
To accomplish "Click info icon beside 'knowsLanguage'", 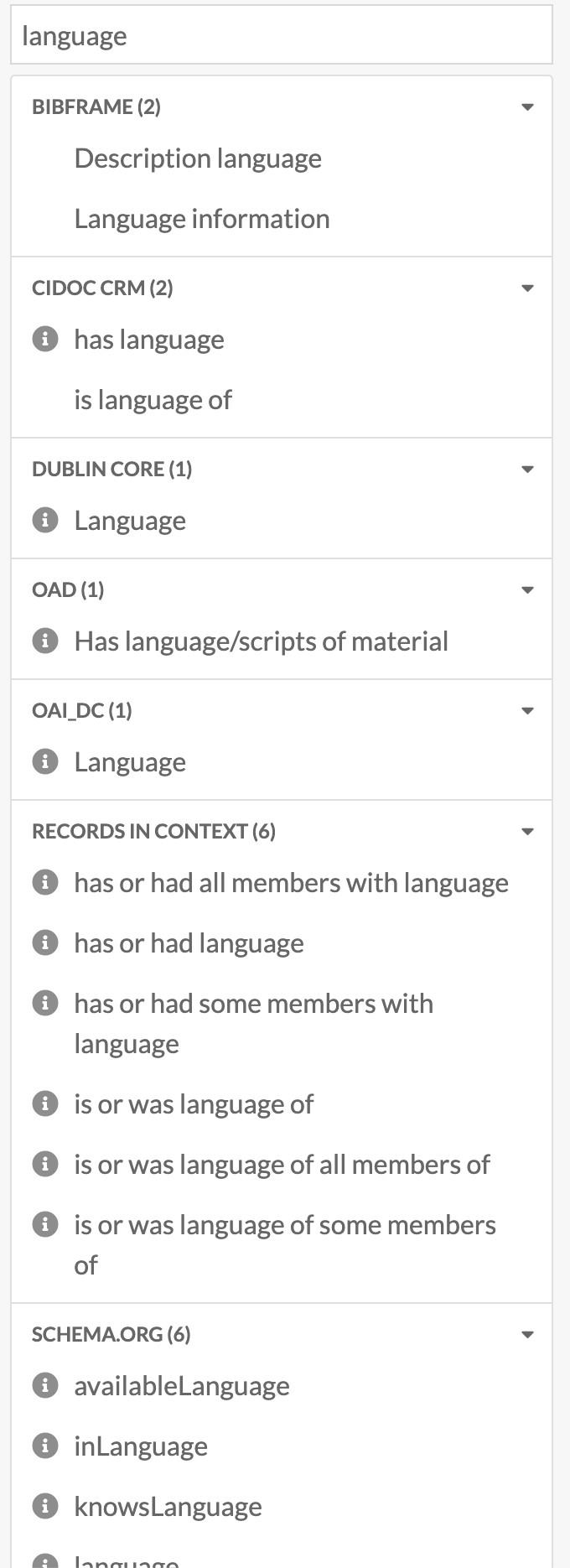I will point(45,1507).
